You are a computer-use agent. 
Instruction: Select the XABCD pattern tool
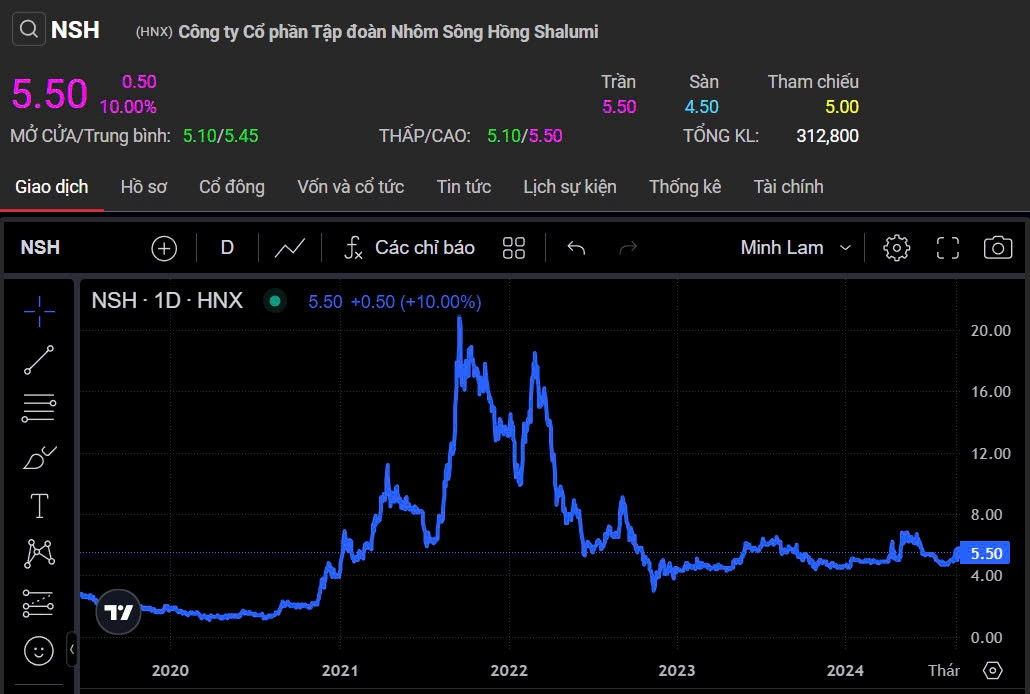click(39, 553)
